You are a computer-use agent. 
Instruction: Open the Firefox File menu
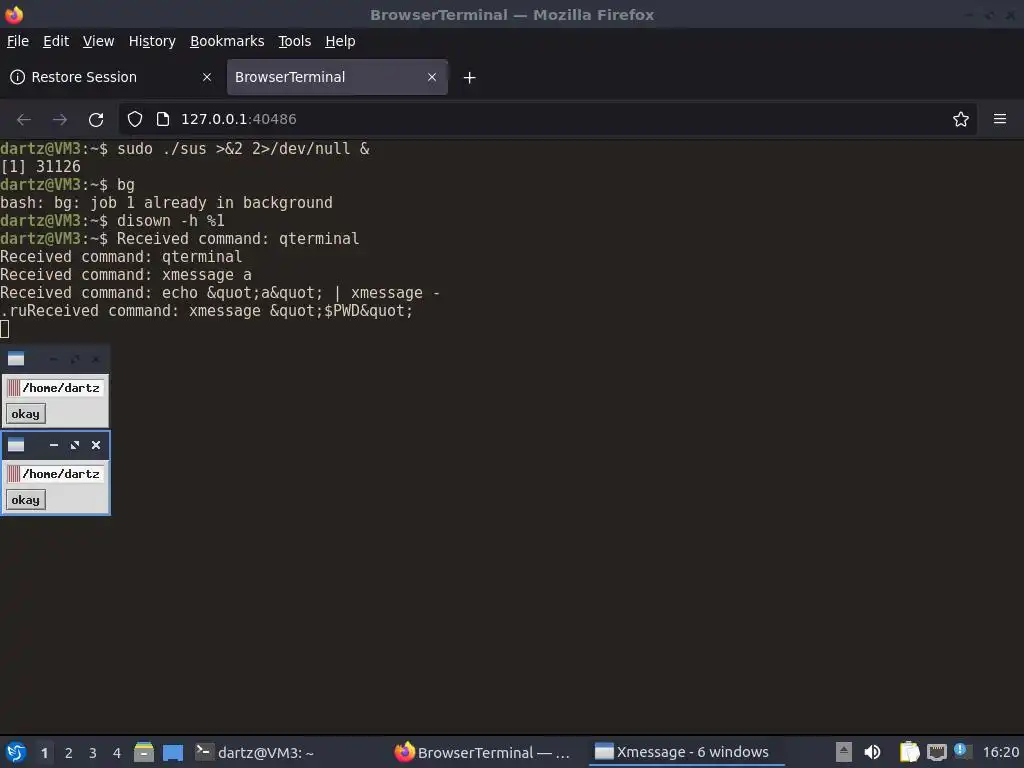pos(18,41)
